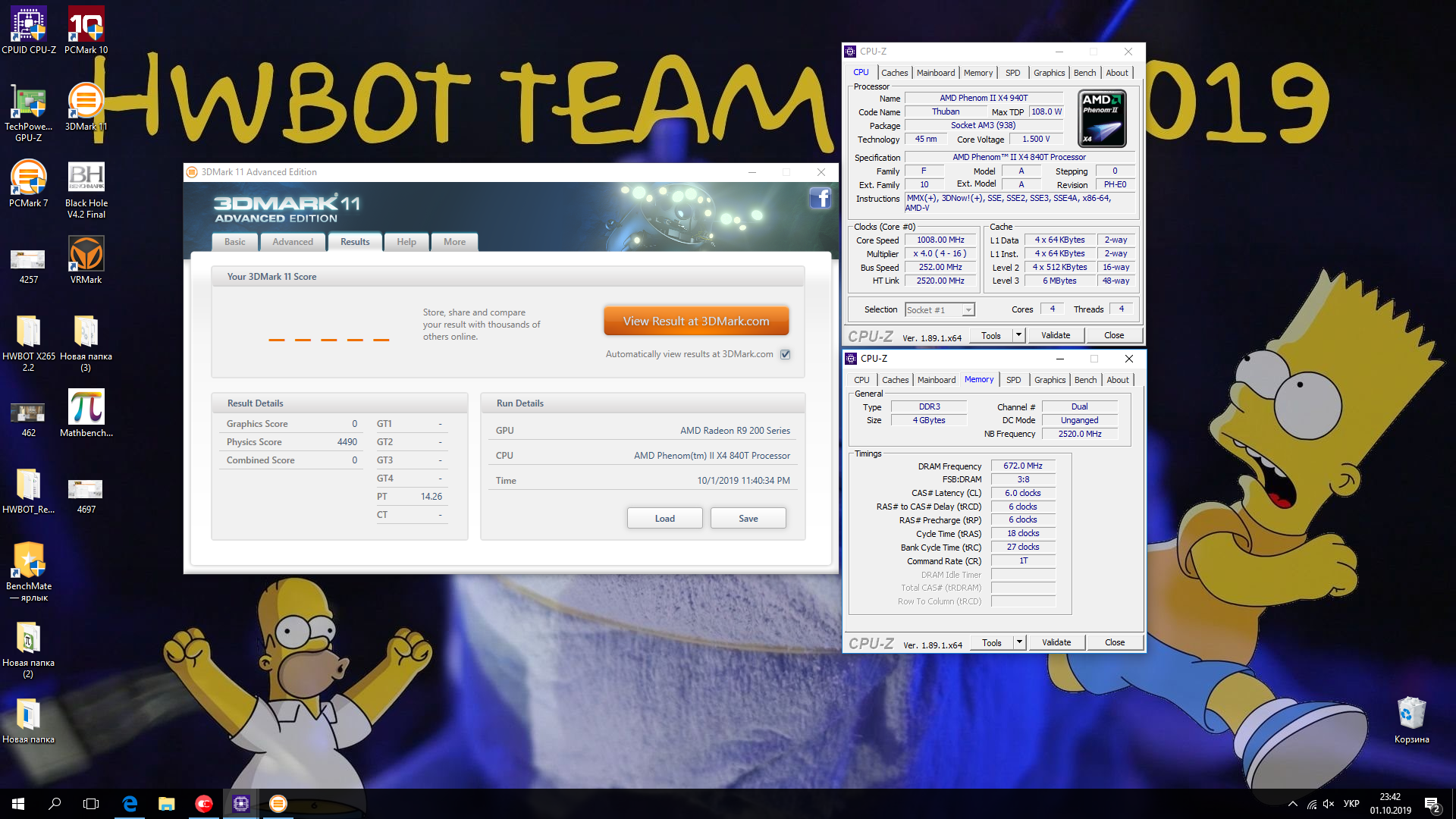
Task: Click View Result at 3DMark.com button
Action: point(696,321)
